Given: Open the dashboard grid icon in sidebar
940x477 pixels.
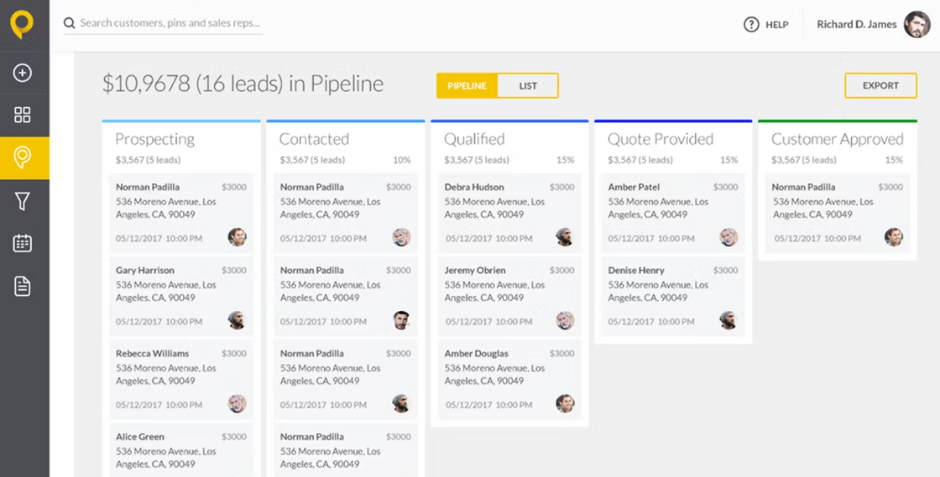Looking at the screenshot, I should tap(22, 115).
